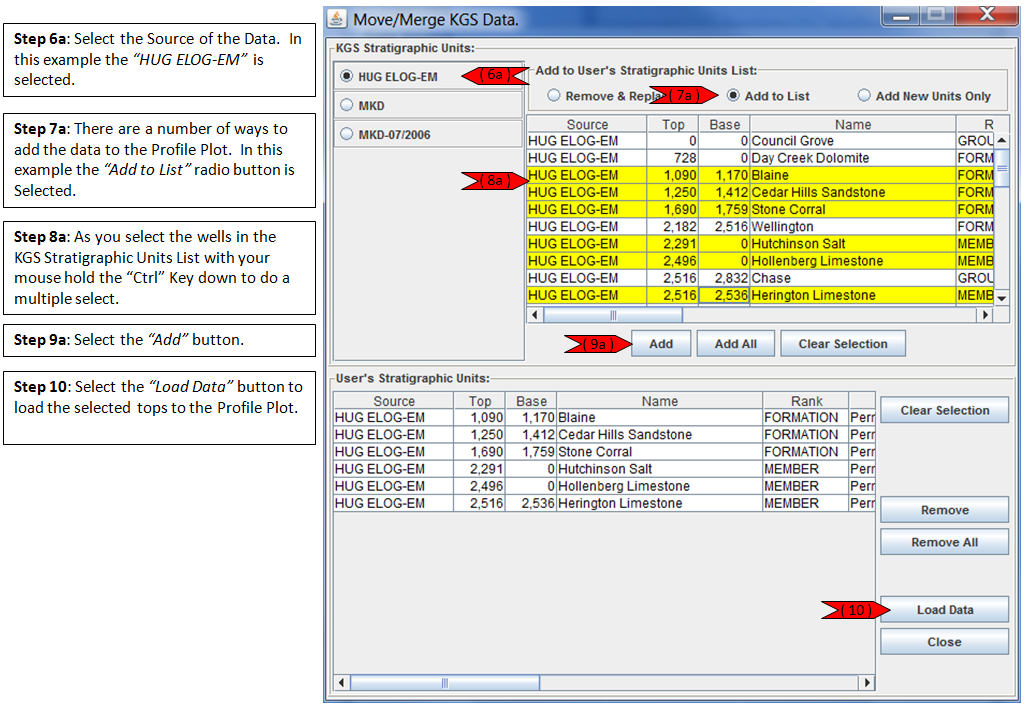The height and width of the screenshot is (712, 1025).
Task: Click MEMBER rank in user's Hutchinson Salt row
Action: tap(806, 469)
